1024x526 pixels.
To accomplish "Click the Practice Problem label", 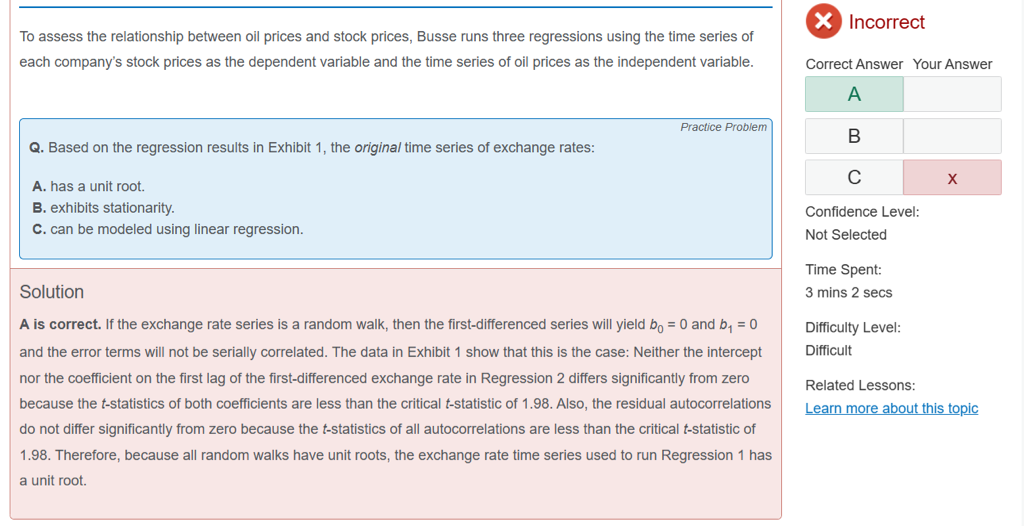I will [723, 127].
